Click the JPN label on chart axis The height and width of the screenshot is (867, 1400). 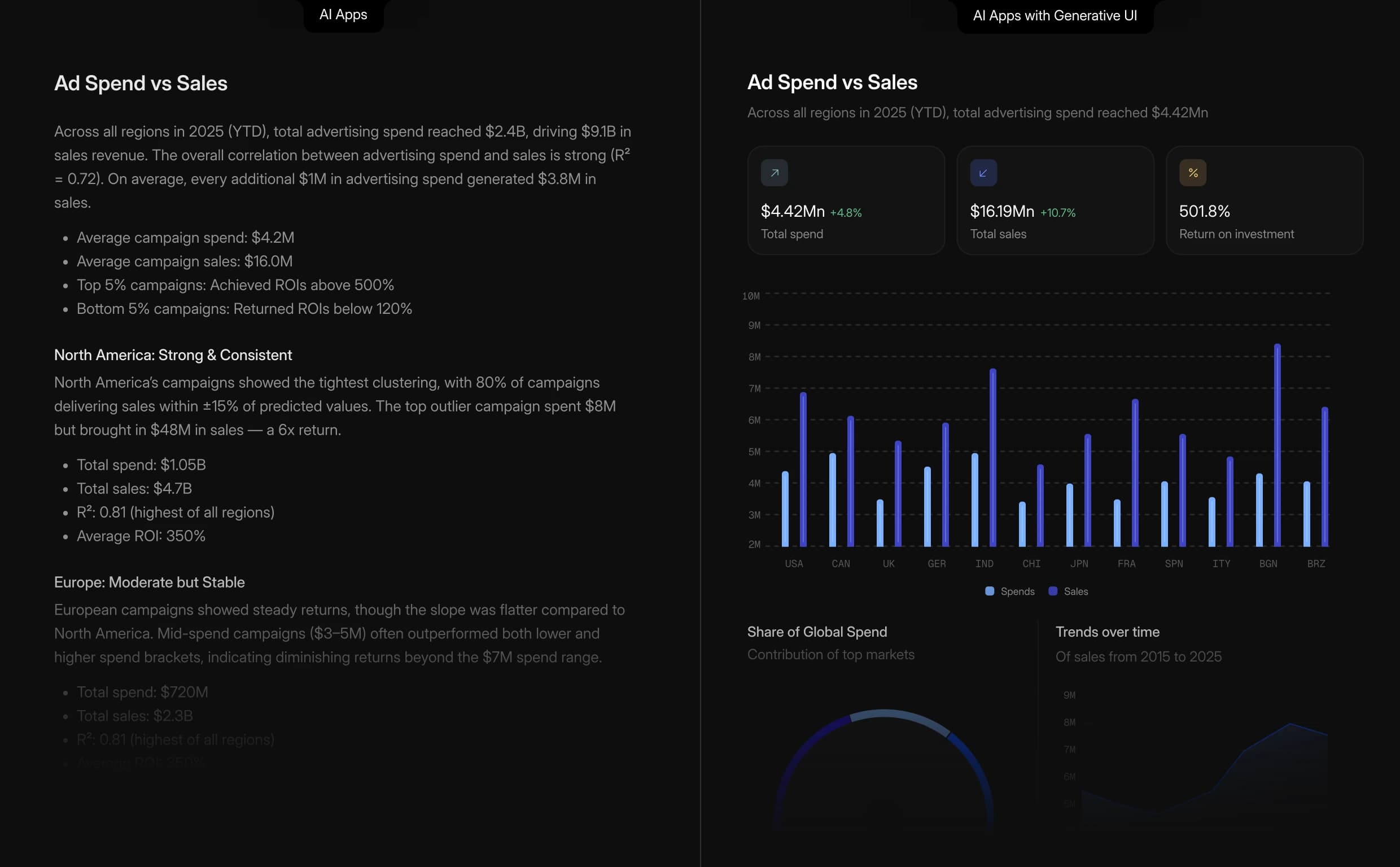(1078, 564)
